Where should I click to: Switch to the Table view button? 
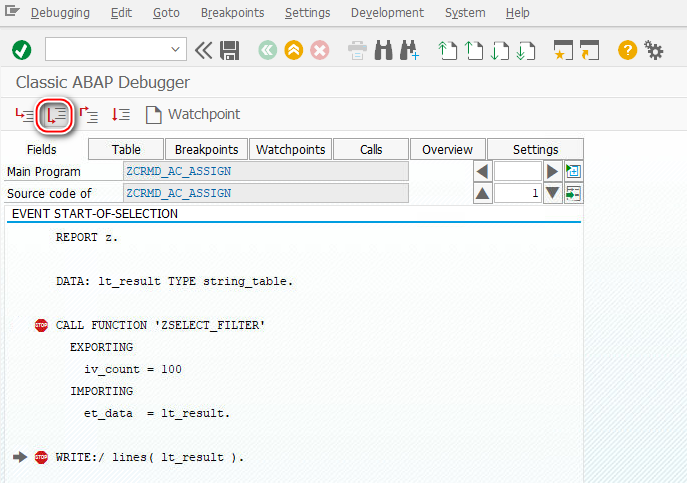[126, 149]
